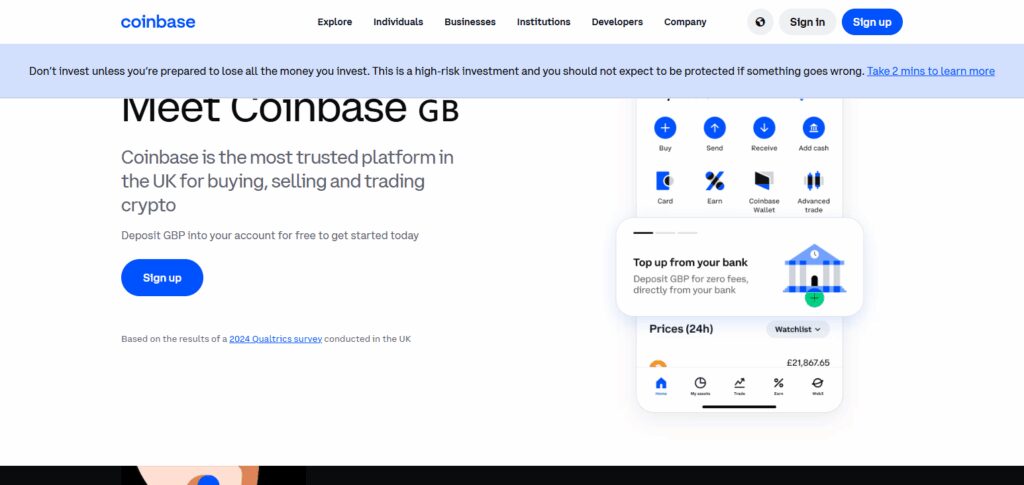Open the Company menu
1024x485 pixels.
685,22
